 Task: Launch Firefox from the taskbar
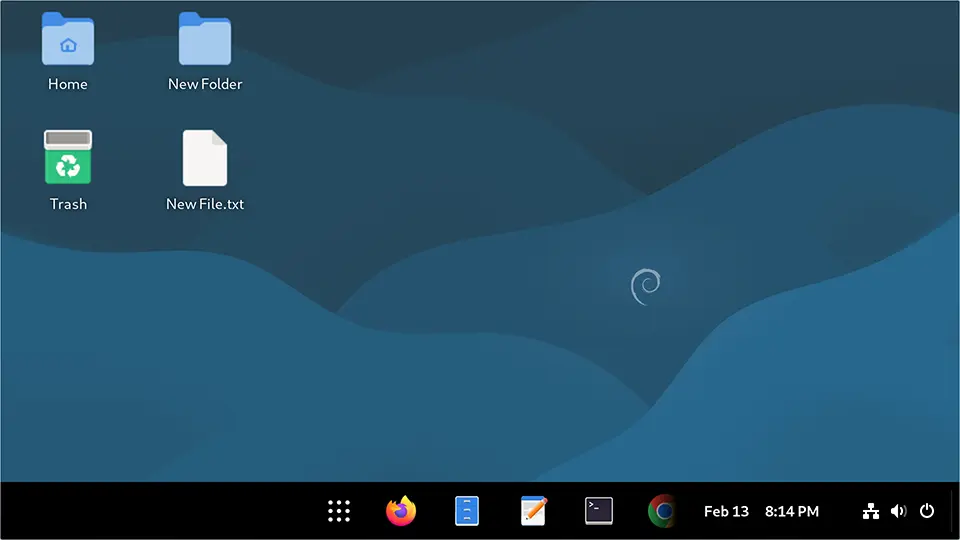[401, 511]
